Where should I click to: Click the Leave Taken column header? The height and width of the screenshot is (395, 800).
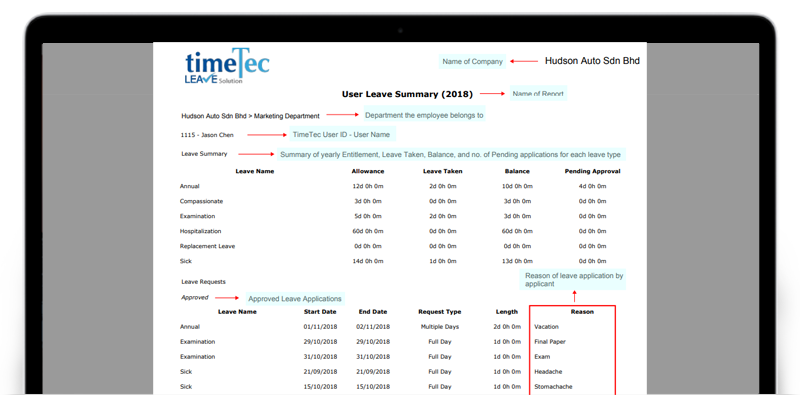click(442, 171)
